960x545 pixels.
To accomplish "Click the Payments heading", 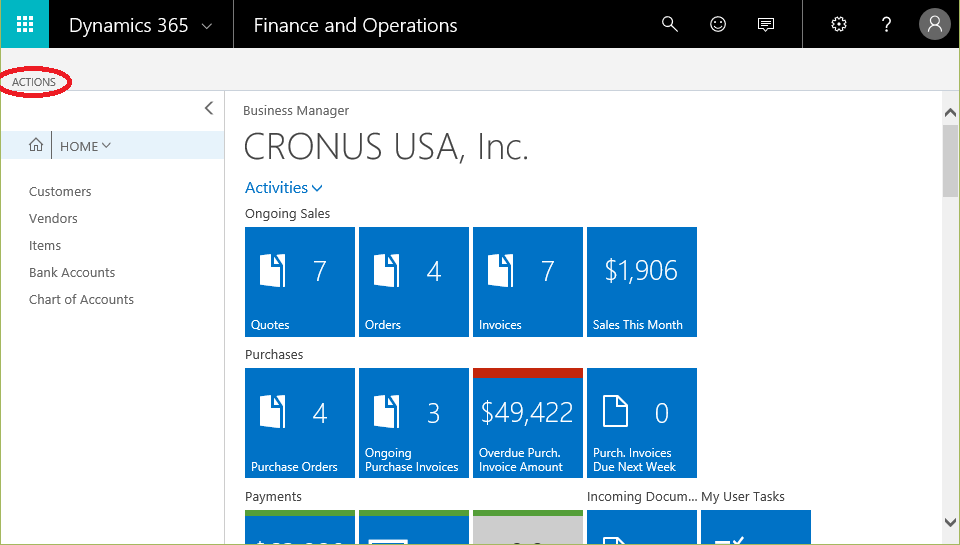I will click(x=273, y=497).
